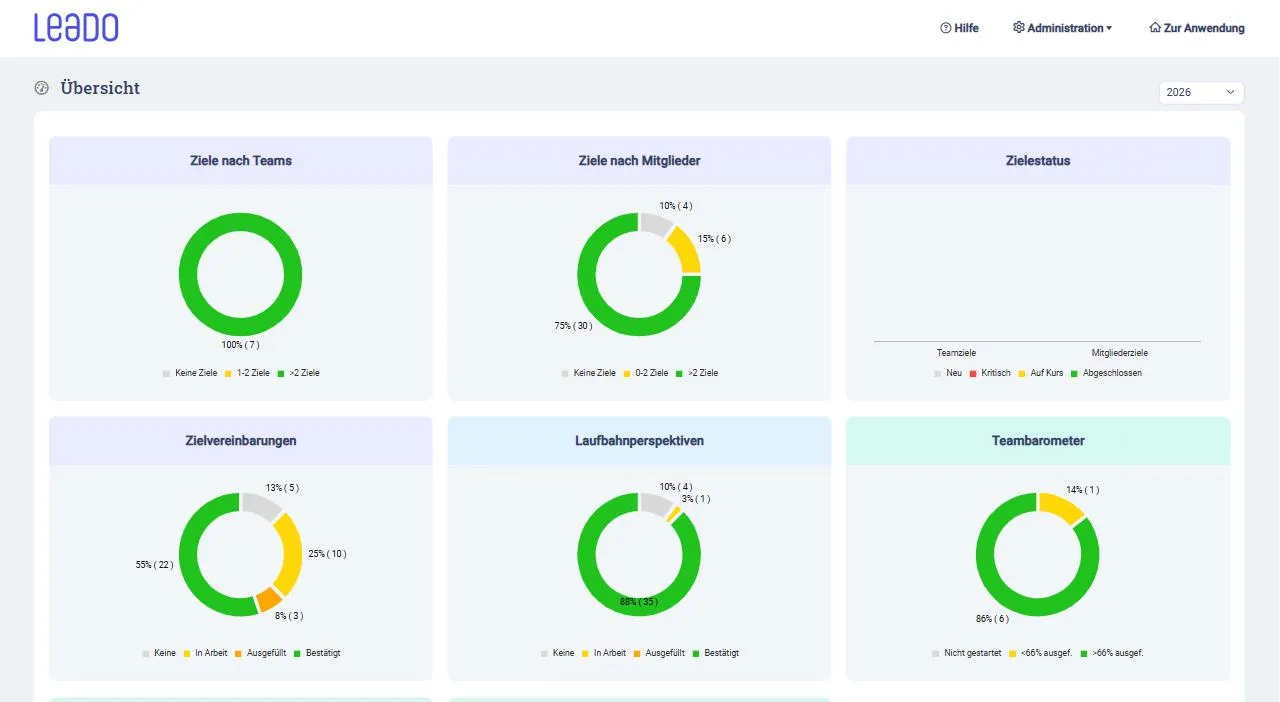Click gray 10% segment in Ziele nach Mitglieder

click(655, 222)
